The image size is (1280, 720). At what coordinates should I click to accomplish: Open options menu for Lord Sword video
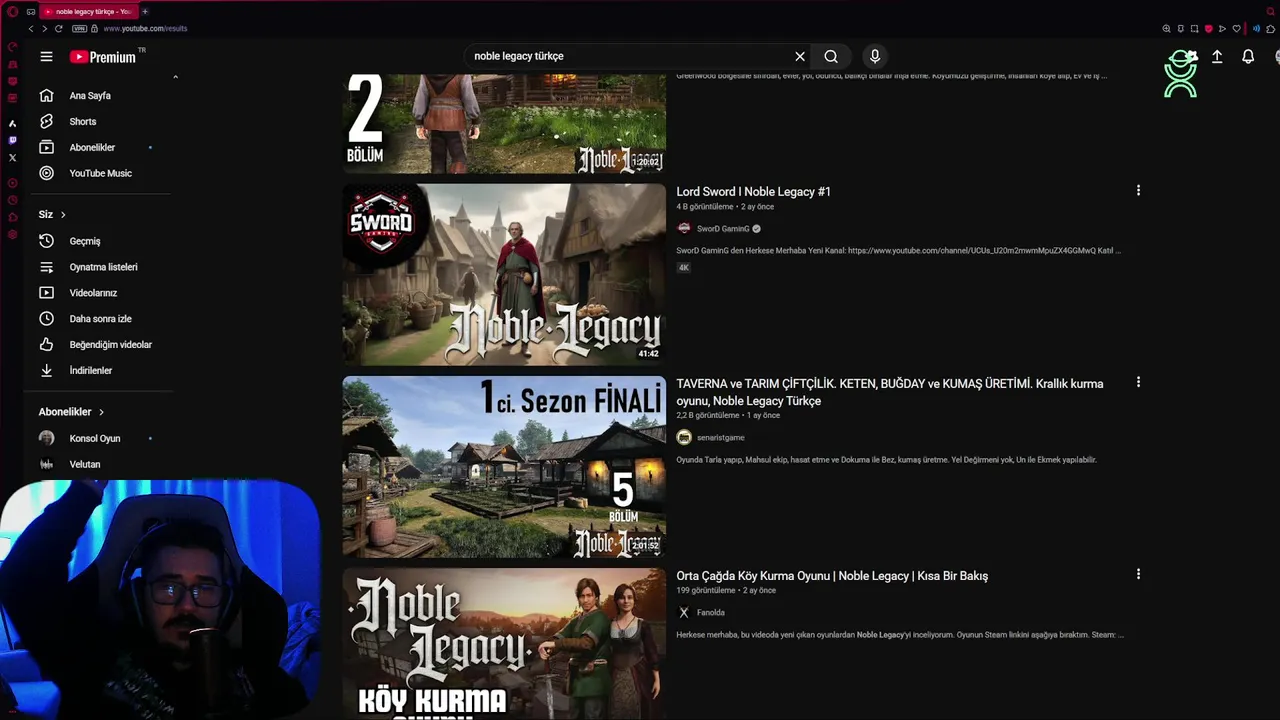pos(1138,191)
